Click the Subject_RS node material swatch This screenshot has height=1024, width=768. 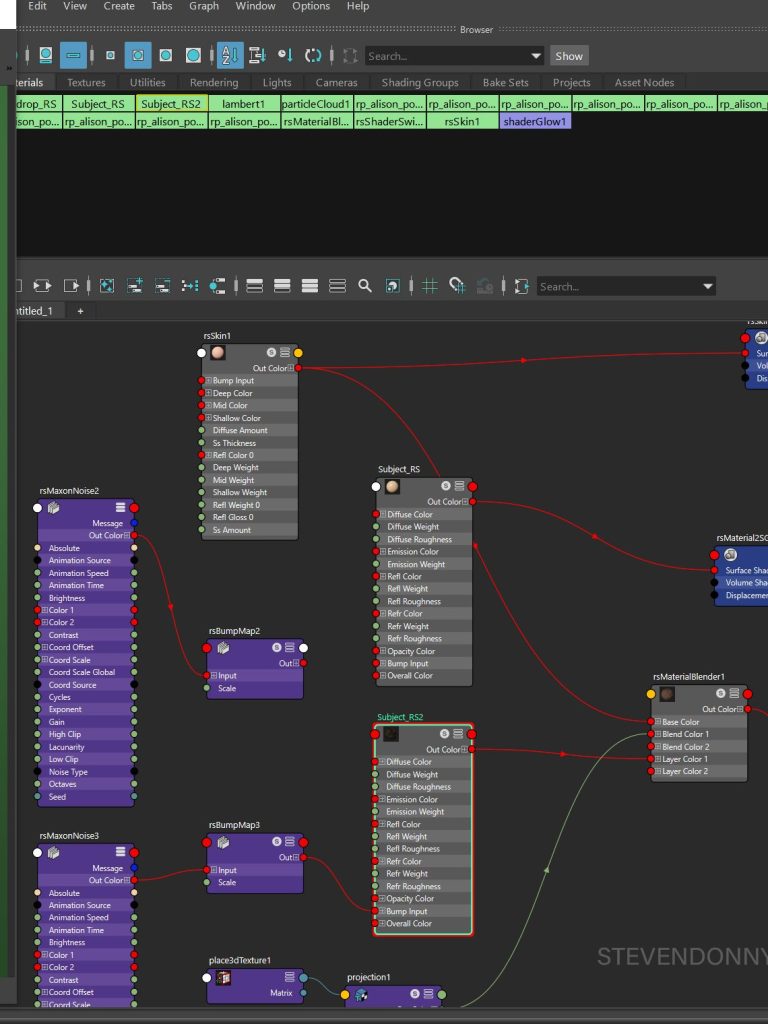click(x=392, y=487)
